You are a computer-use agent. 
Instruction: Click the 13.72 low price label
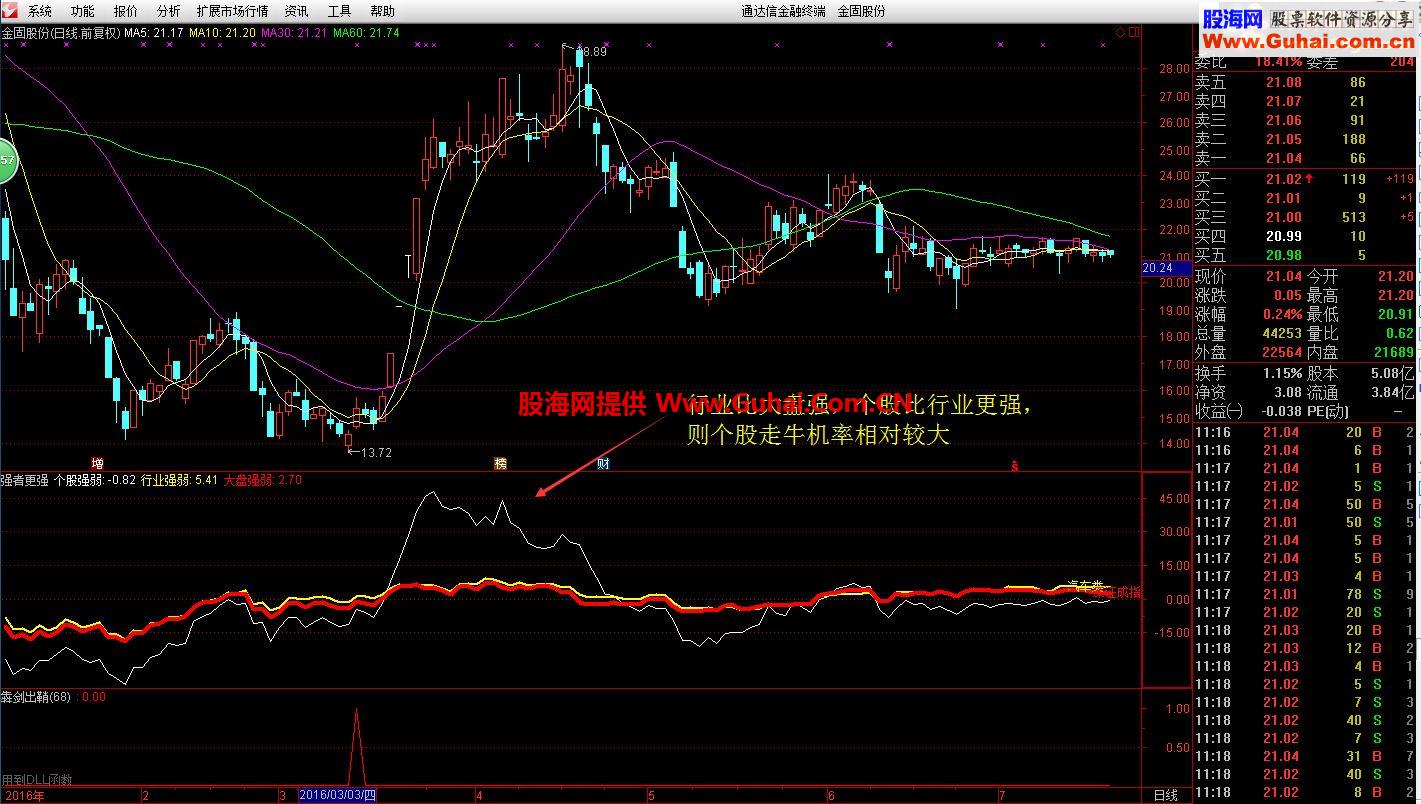(375, 453)
